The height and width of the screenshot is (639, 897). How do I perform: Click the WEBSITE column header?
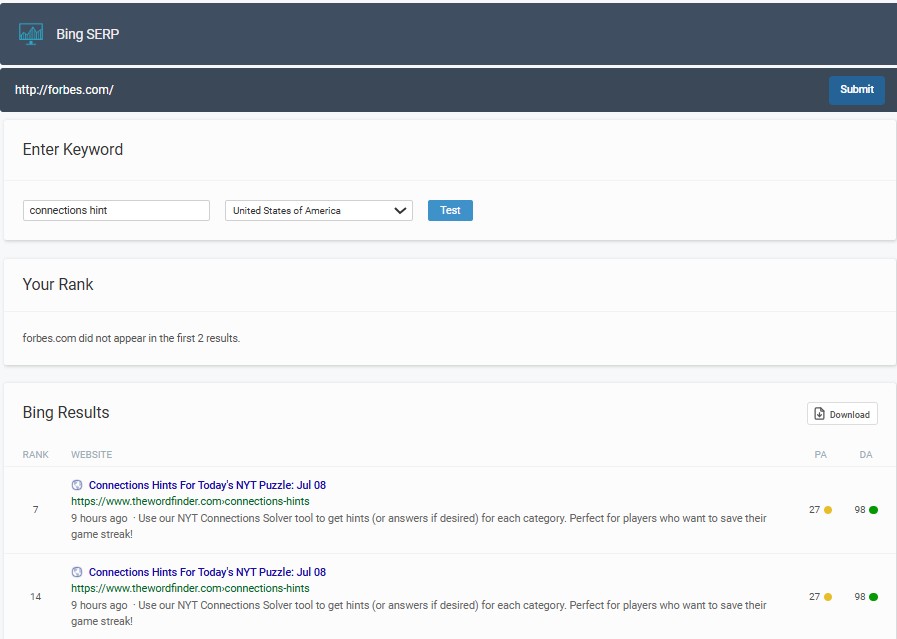pos(92,455)
